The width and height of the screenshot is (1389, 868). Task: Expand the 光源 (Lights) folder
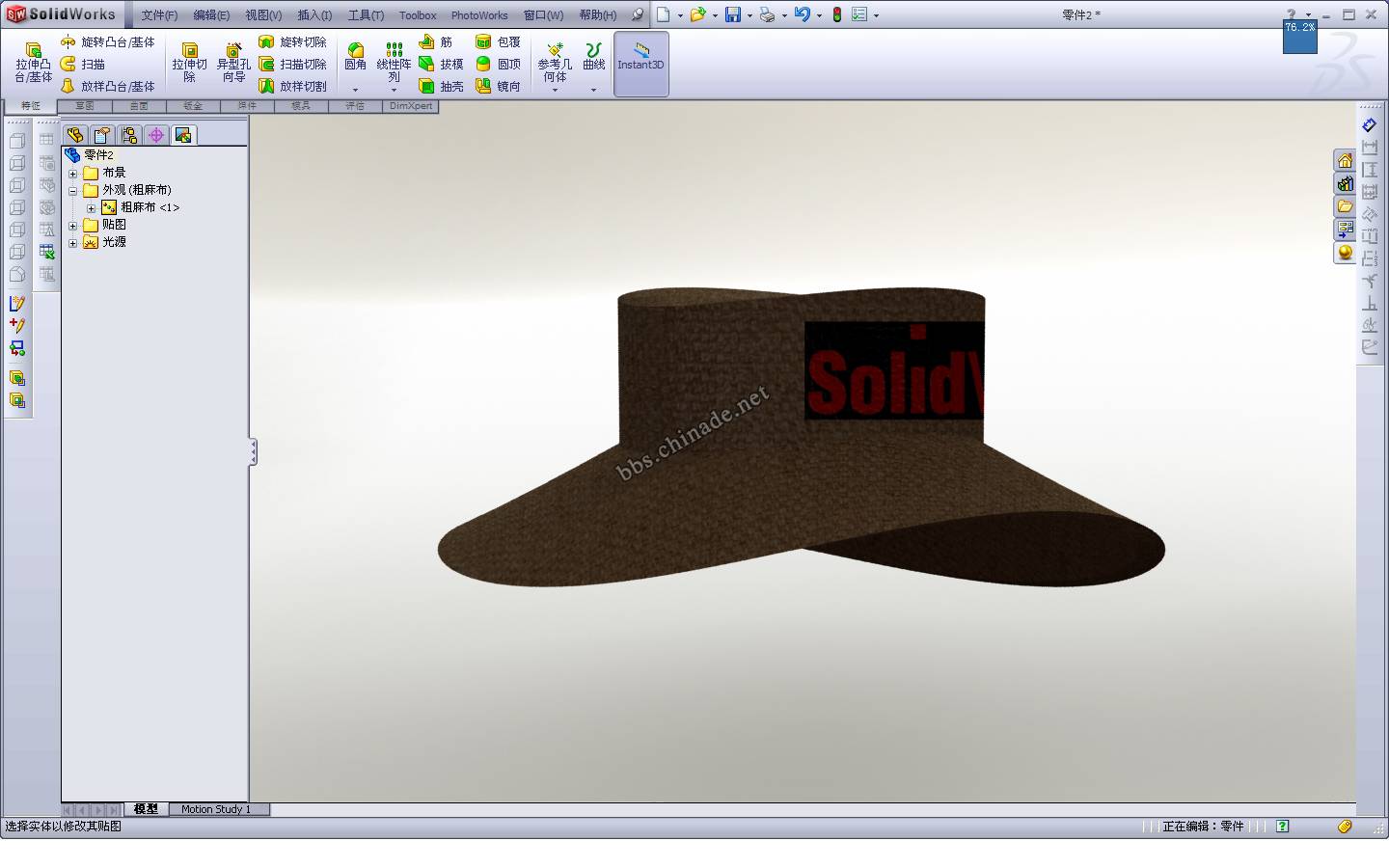tap(72, 243)
